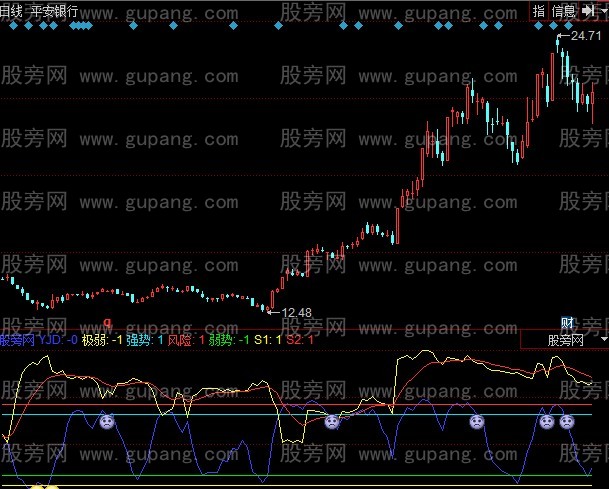Screen dimensions: 609x489
Task: Click the sad face icon in indicator middle
Action: pos(331,421)
